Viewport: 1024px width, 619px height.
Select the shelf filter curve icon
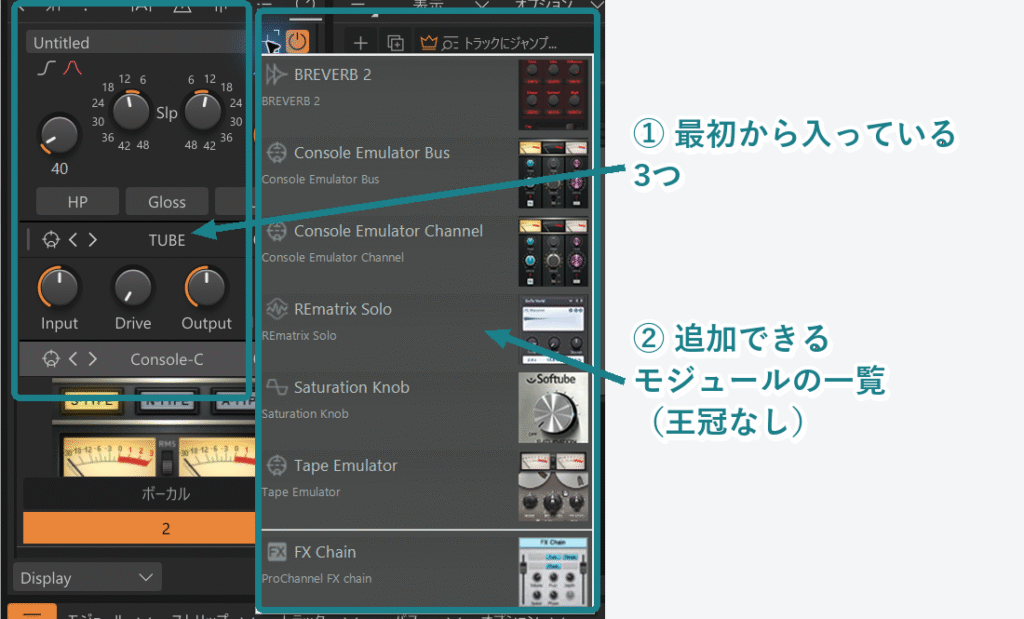pos(46,68)
